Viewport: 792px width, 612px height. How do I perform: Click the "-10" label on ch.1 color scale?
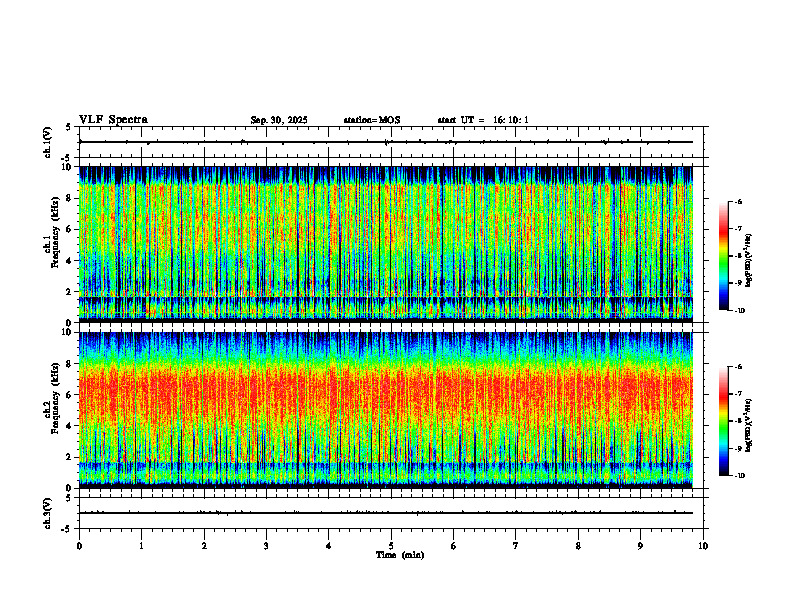tap(739, 311)
